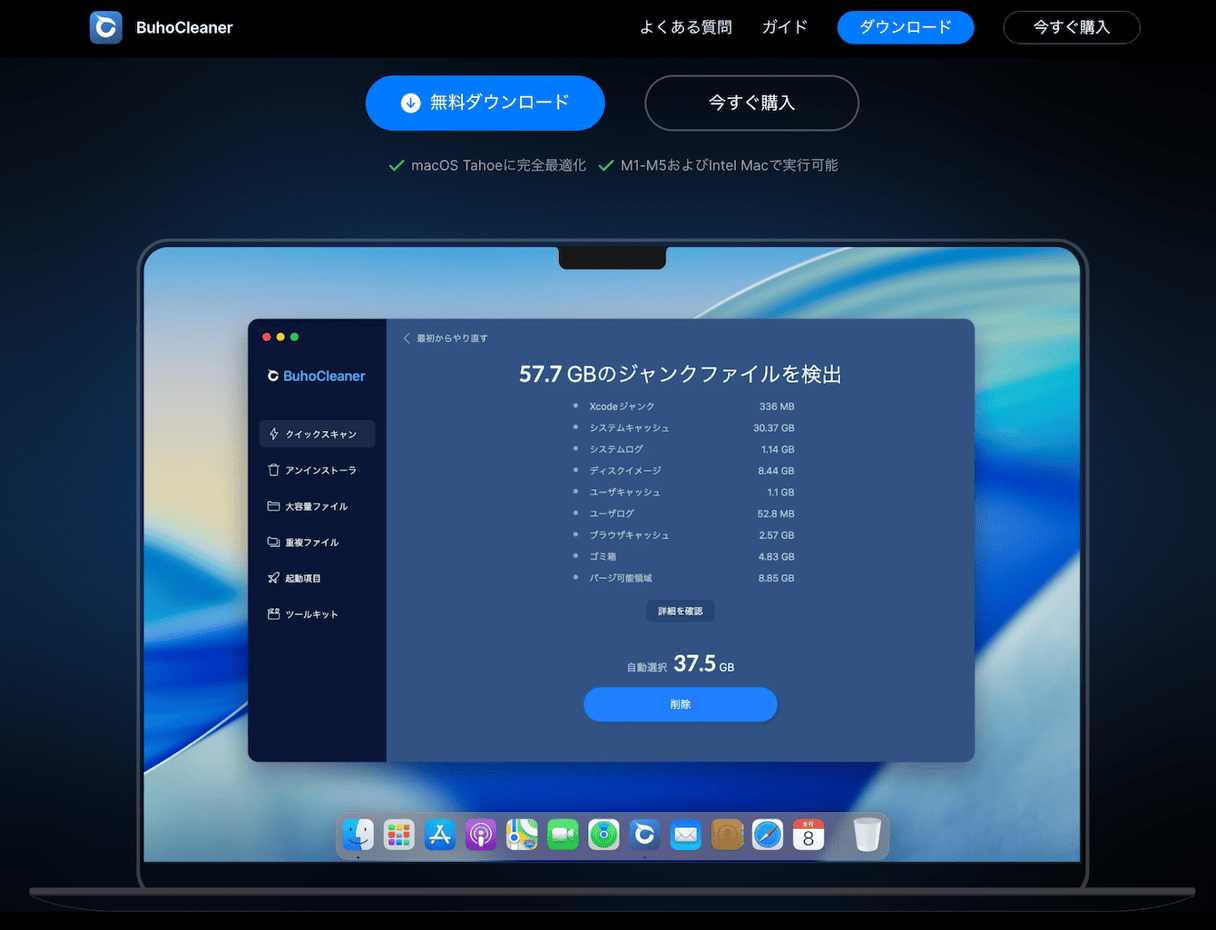Open the よくある質問 menu item
This screenshot has width=1216, height=930.
click(x=686, y=27)
